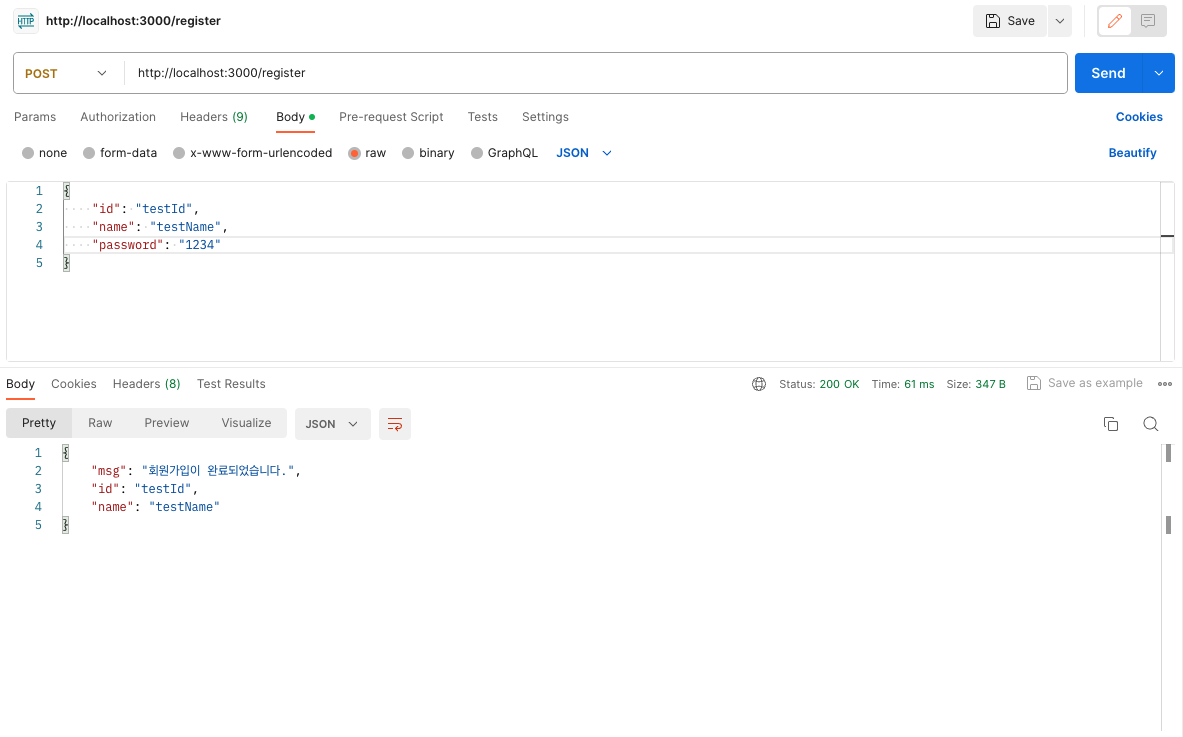Select the form-data body type

120,153
